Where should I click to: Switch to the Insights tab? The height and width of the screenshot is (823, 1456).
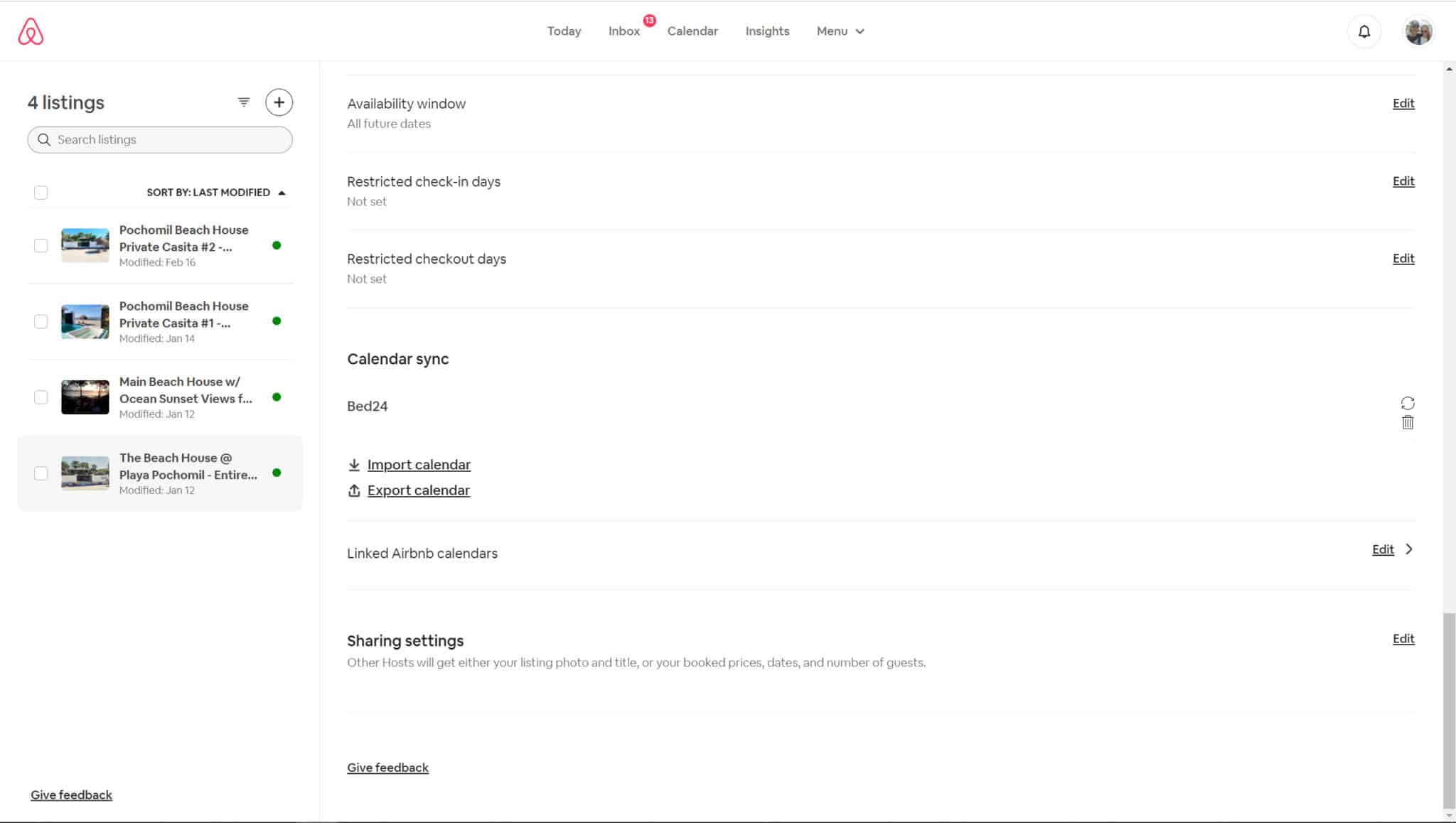pos(767,31)
